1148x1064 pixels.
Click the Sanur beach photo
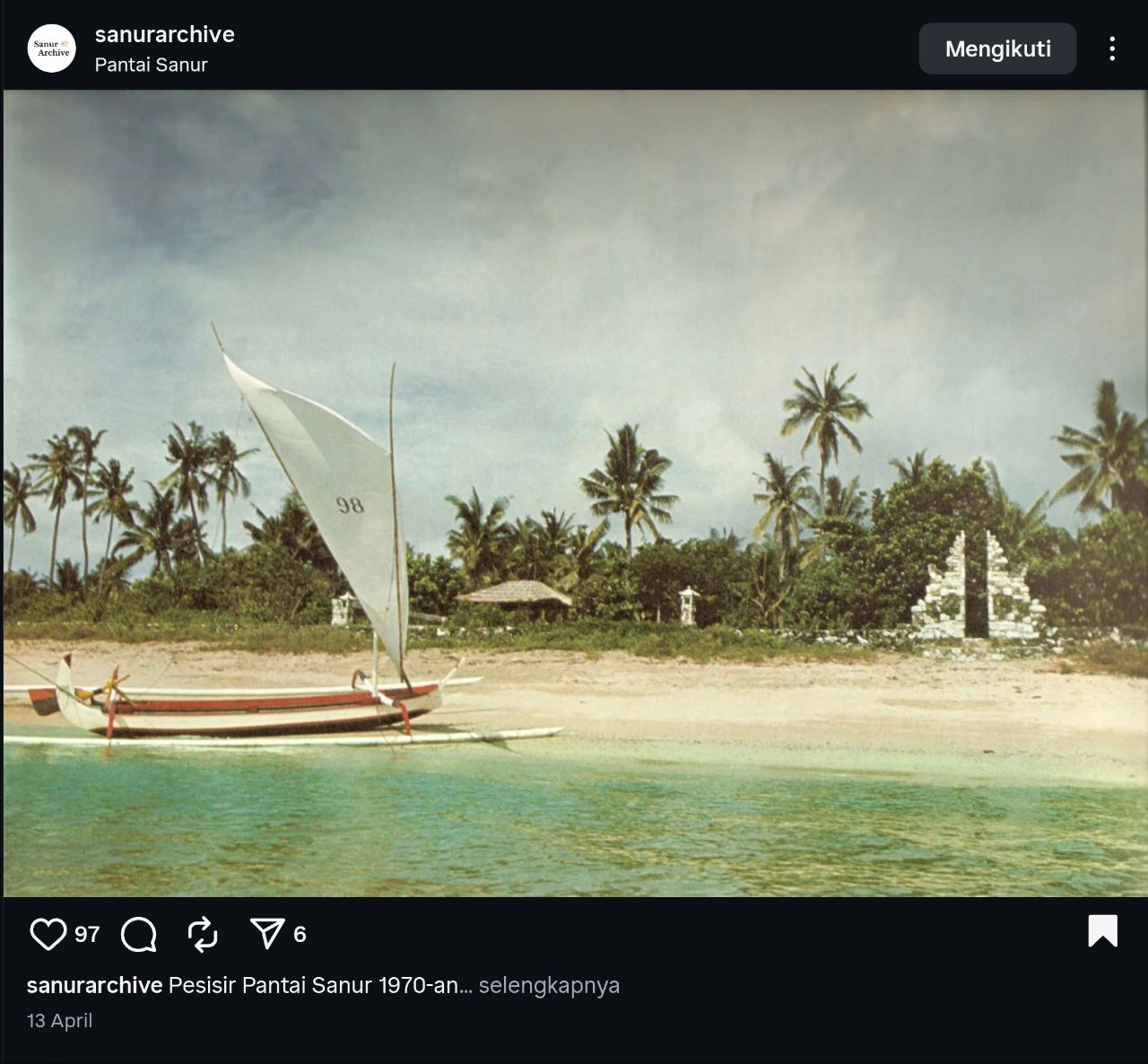coord(575,493)
